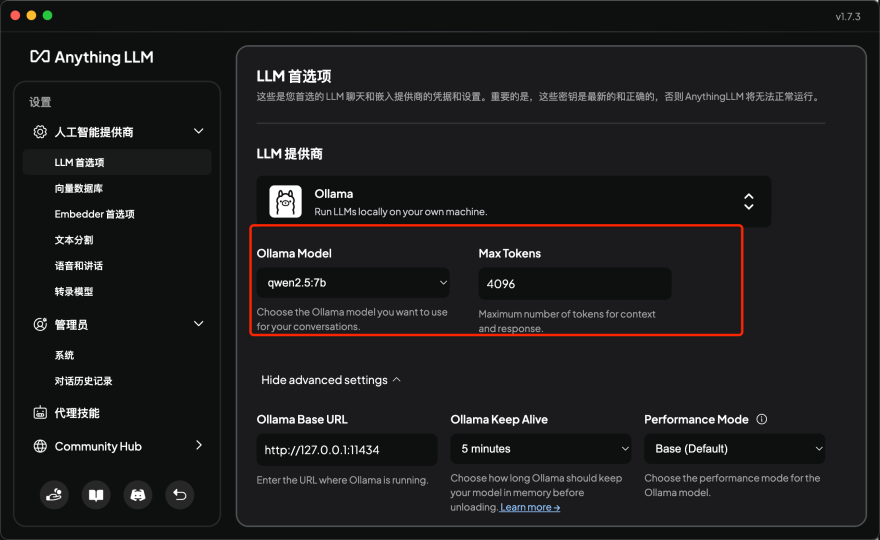
Task: Collapse the 管理员 section
Action: (x=198, y=324)
